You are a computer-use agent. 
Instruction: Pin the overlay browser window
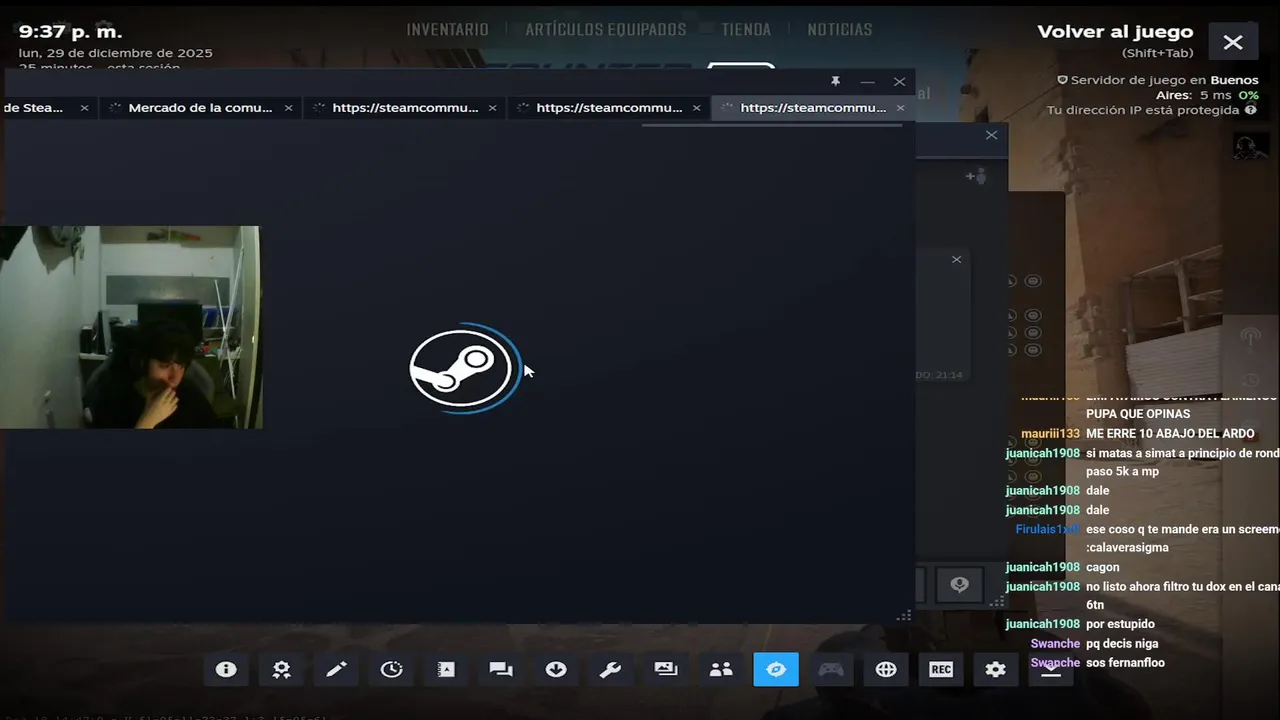click(x=836, y=81)
